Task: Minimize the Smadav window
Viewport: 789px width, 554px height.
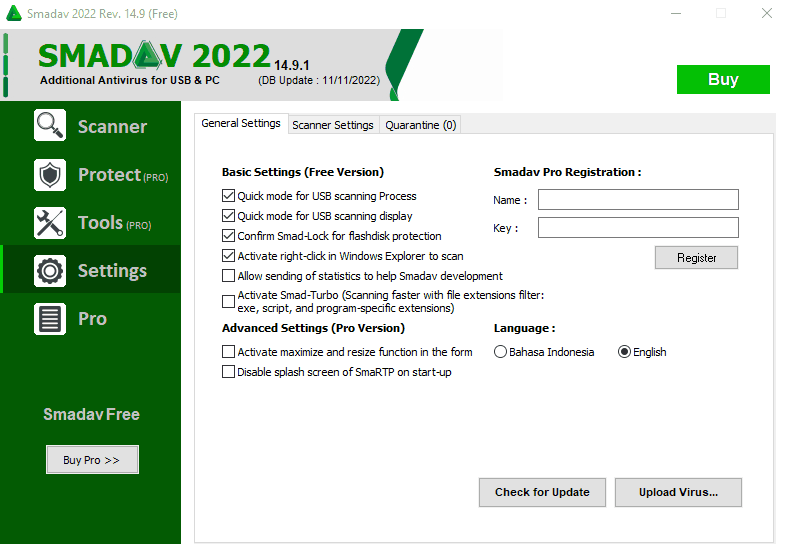Action: point(676,13)
